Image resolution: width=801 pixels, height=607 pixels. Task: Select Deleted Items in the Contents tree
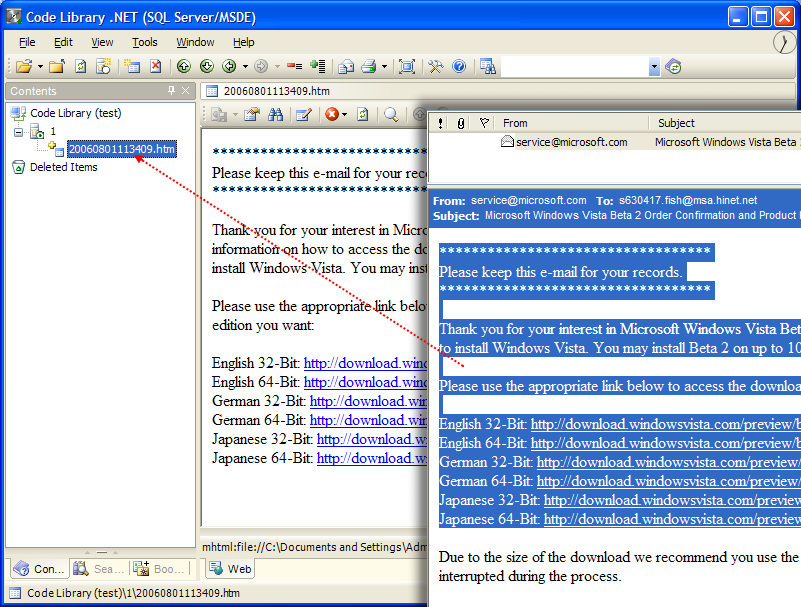click(63, 167)
